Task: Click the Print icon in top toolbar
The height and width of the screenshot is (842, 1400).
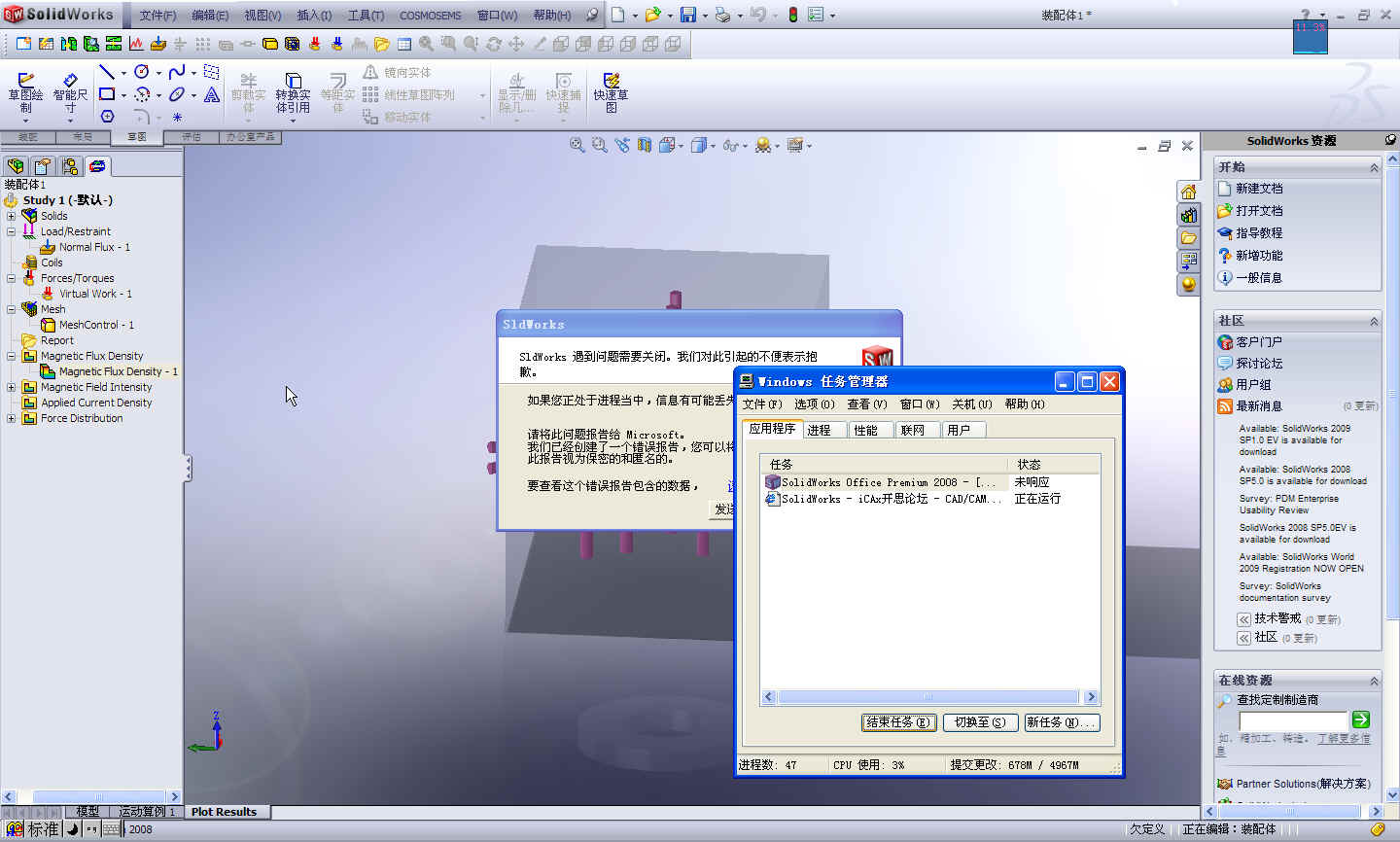Action: point(722,15)
